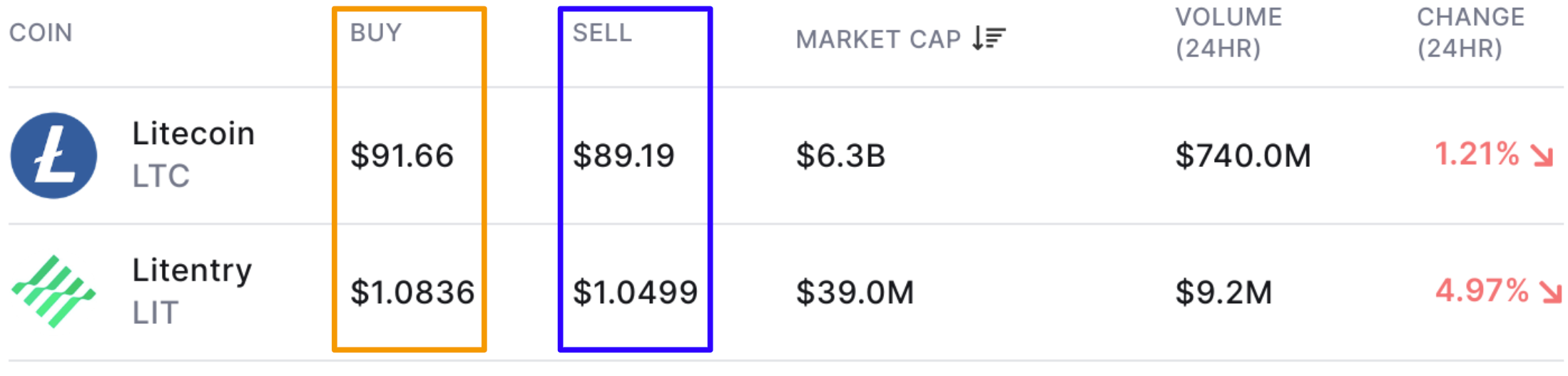Screen dimensions: 1568x376
Task: Click the Litentry logo icon
Action: point(54,291)
